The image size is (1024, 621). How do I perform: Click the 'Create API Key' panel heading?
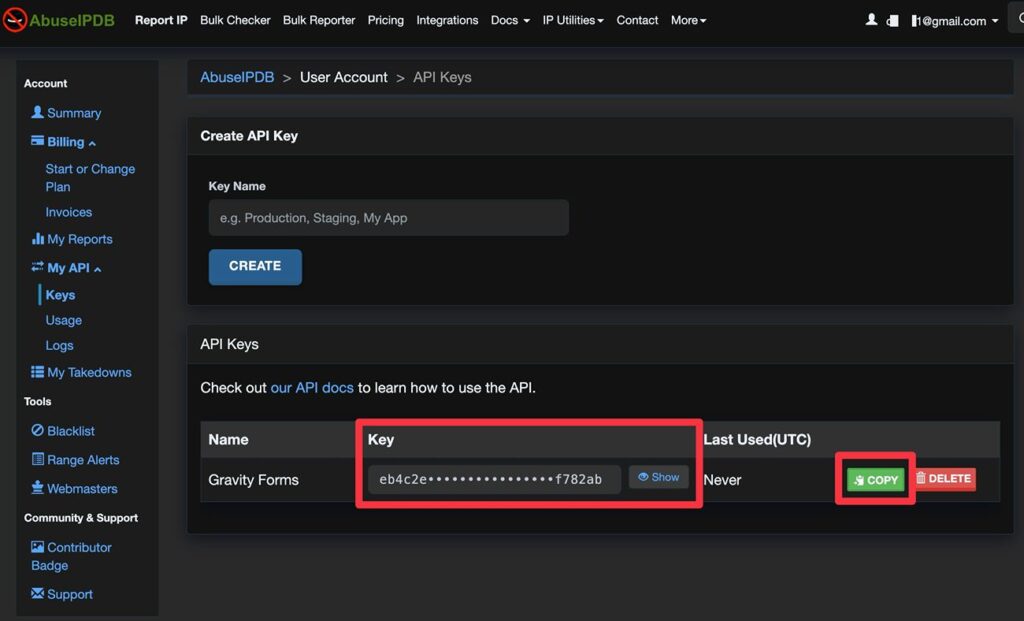(249, 136)
